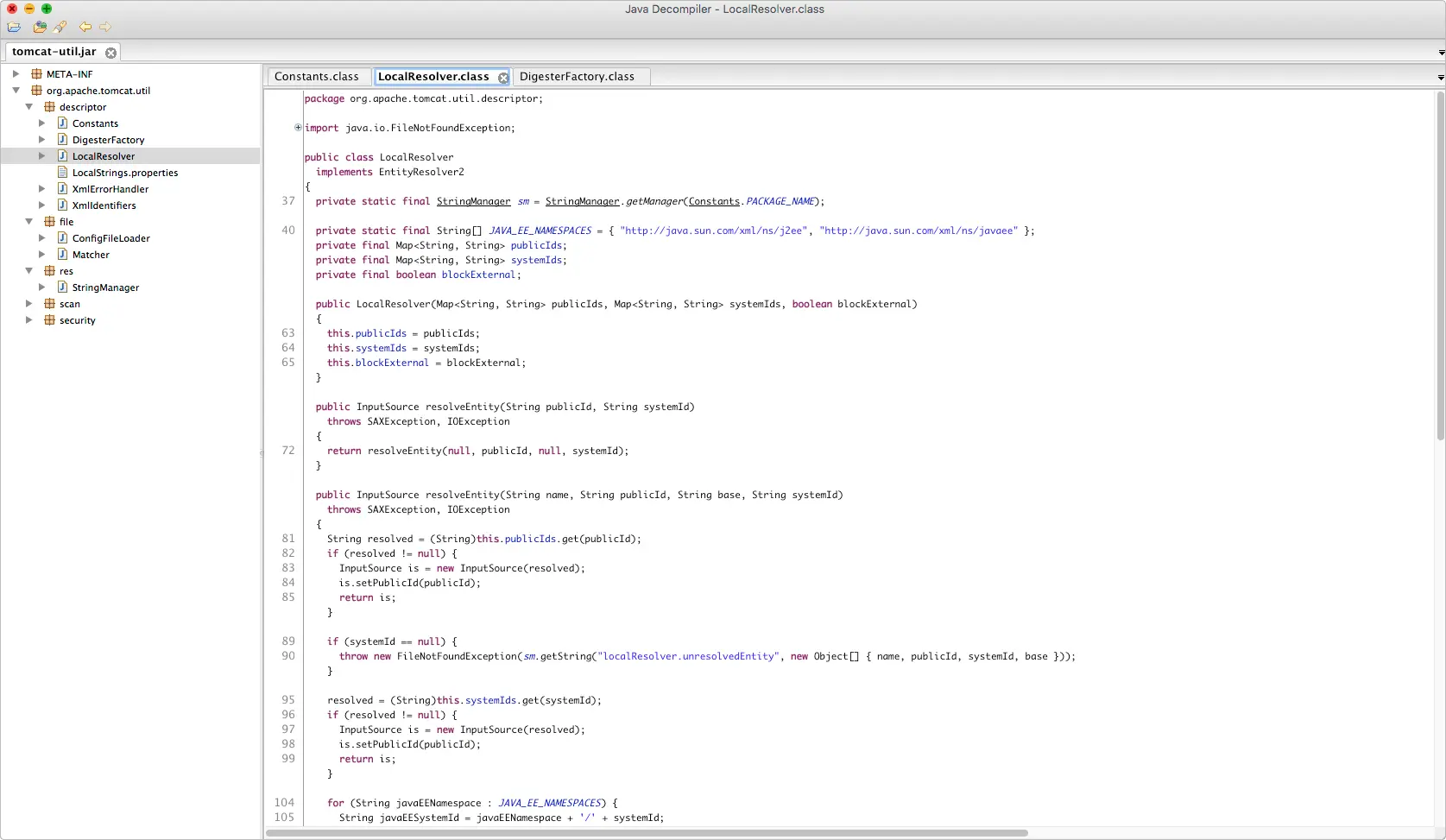Expand the scan package node
1446x840 pixels.
[28, 304]
